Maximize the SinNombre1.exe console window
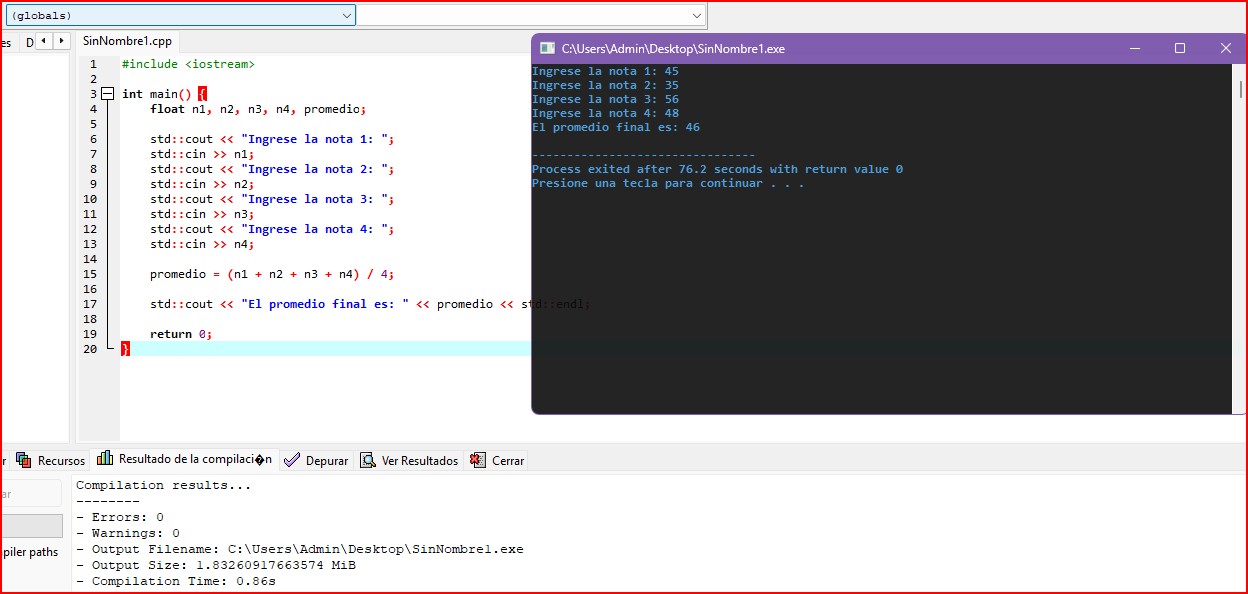Viewport: 1248px width, 594px height. 1179,48
